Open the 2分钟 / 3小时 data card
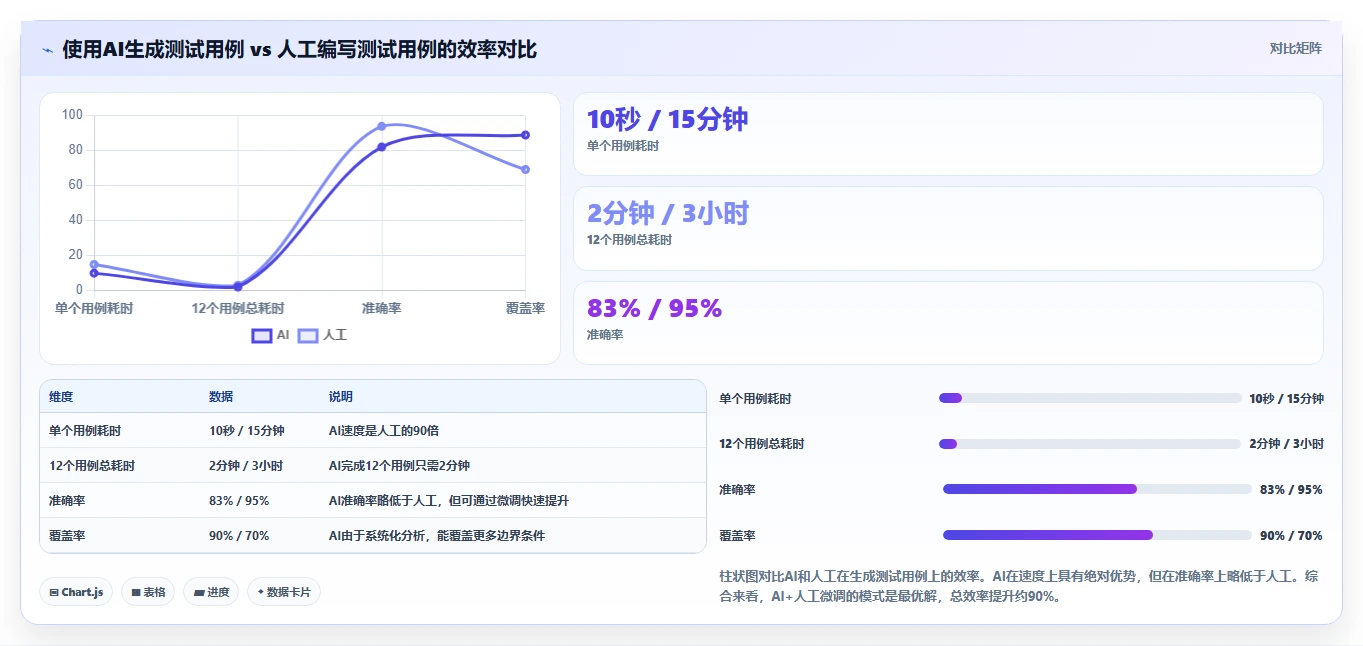 coord(948,228)
